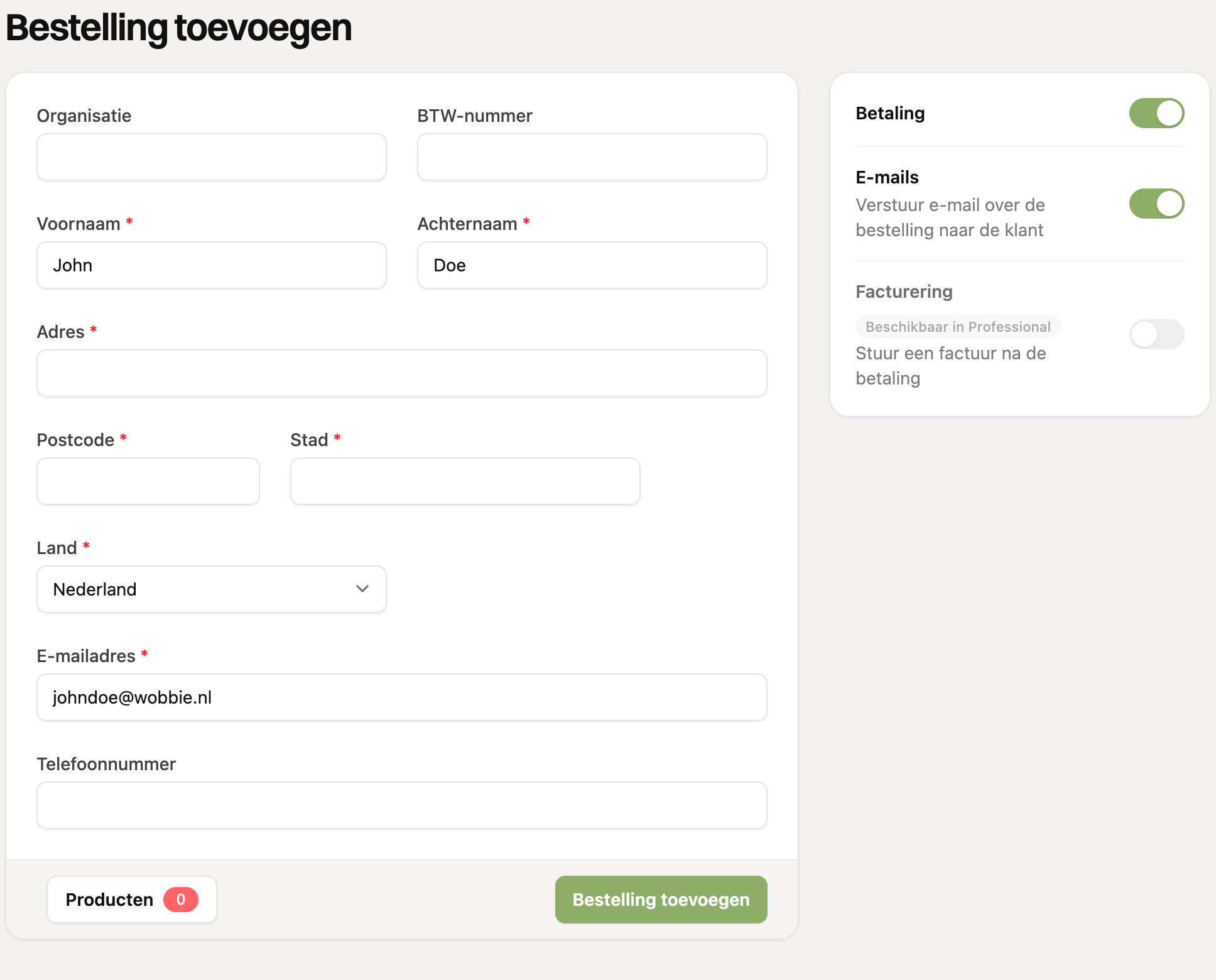
Task: Click the Beschikbaar in Professional badge
Action: [x=958, y=327]
